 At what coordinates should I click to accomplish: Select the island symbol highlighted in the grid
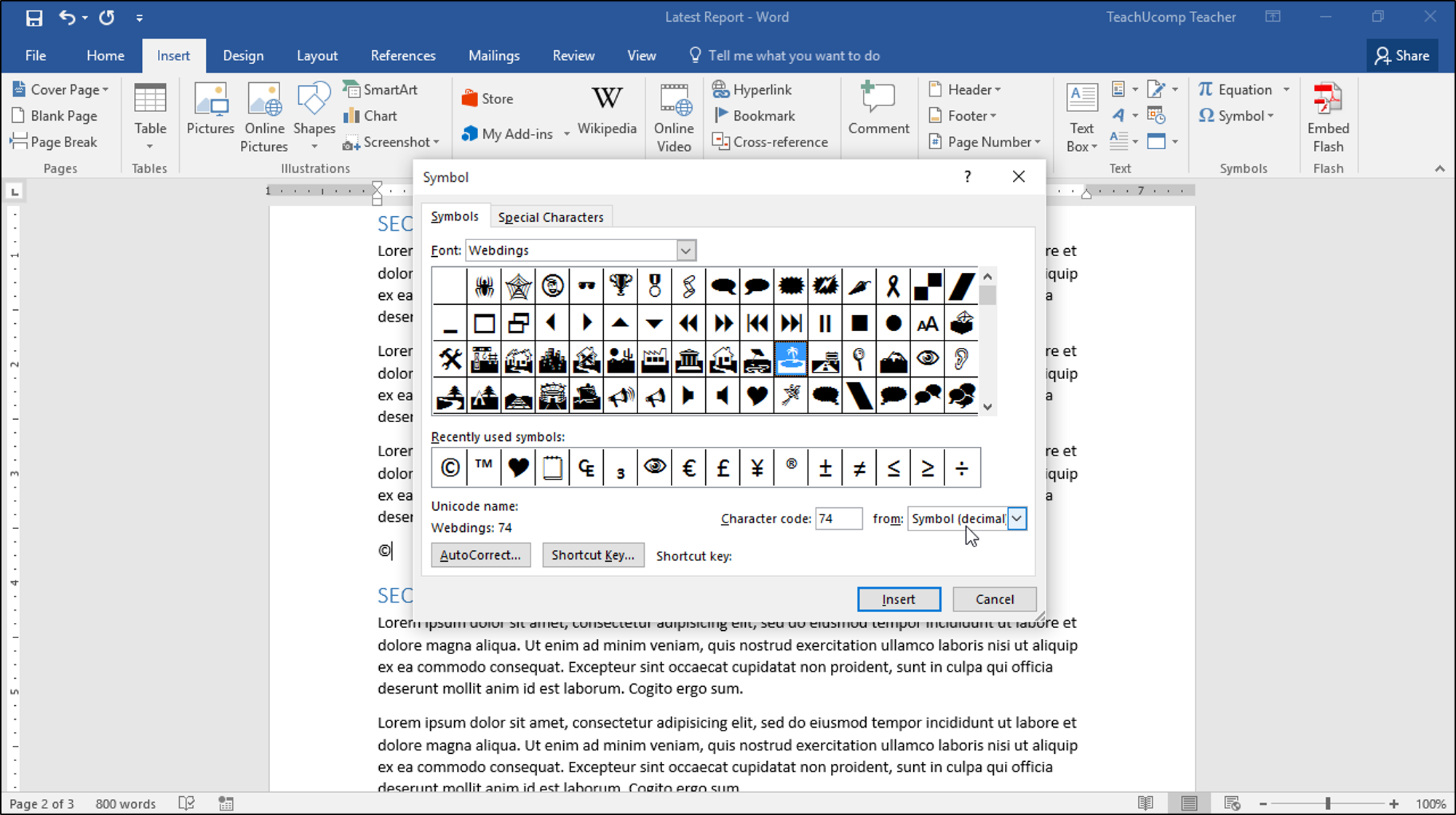point(791,359)
